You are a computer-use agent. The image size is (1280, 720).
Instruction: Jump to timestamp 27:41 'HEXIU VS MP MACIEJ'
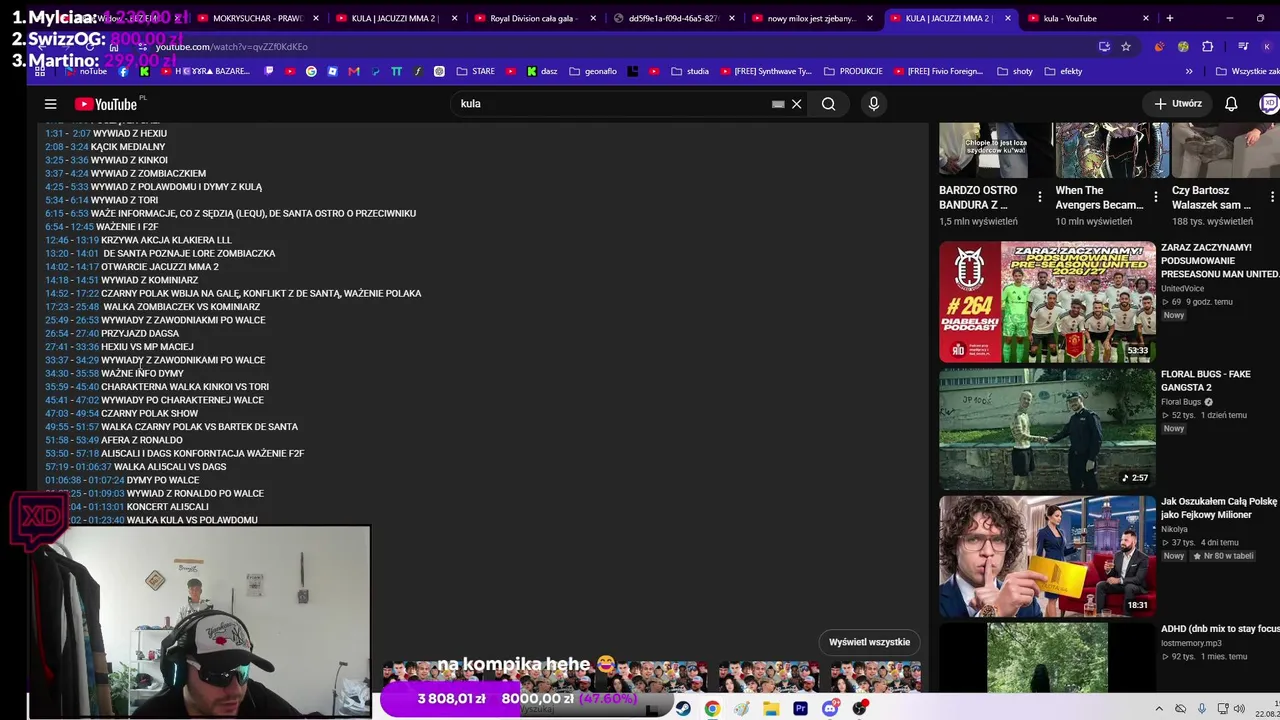[x=56, y=347]
